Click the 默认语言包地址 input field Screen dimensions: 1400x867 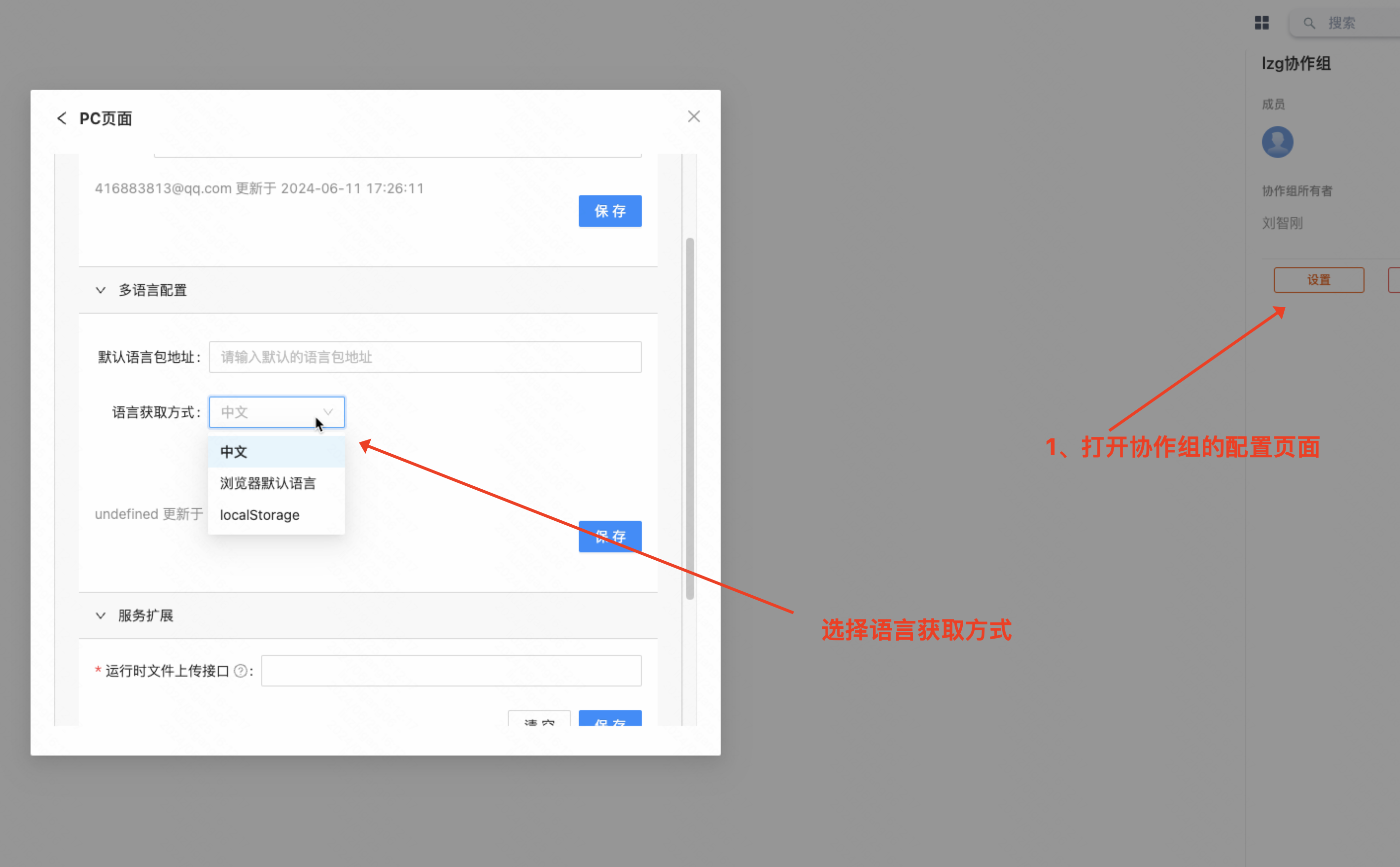424,357
